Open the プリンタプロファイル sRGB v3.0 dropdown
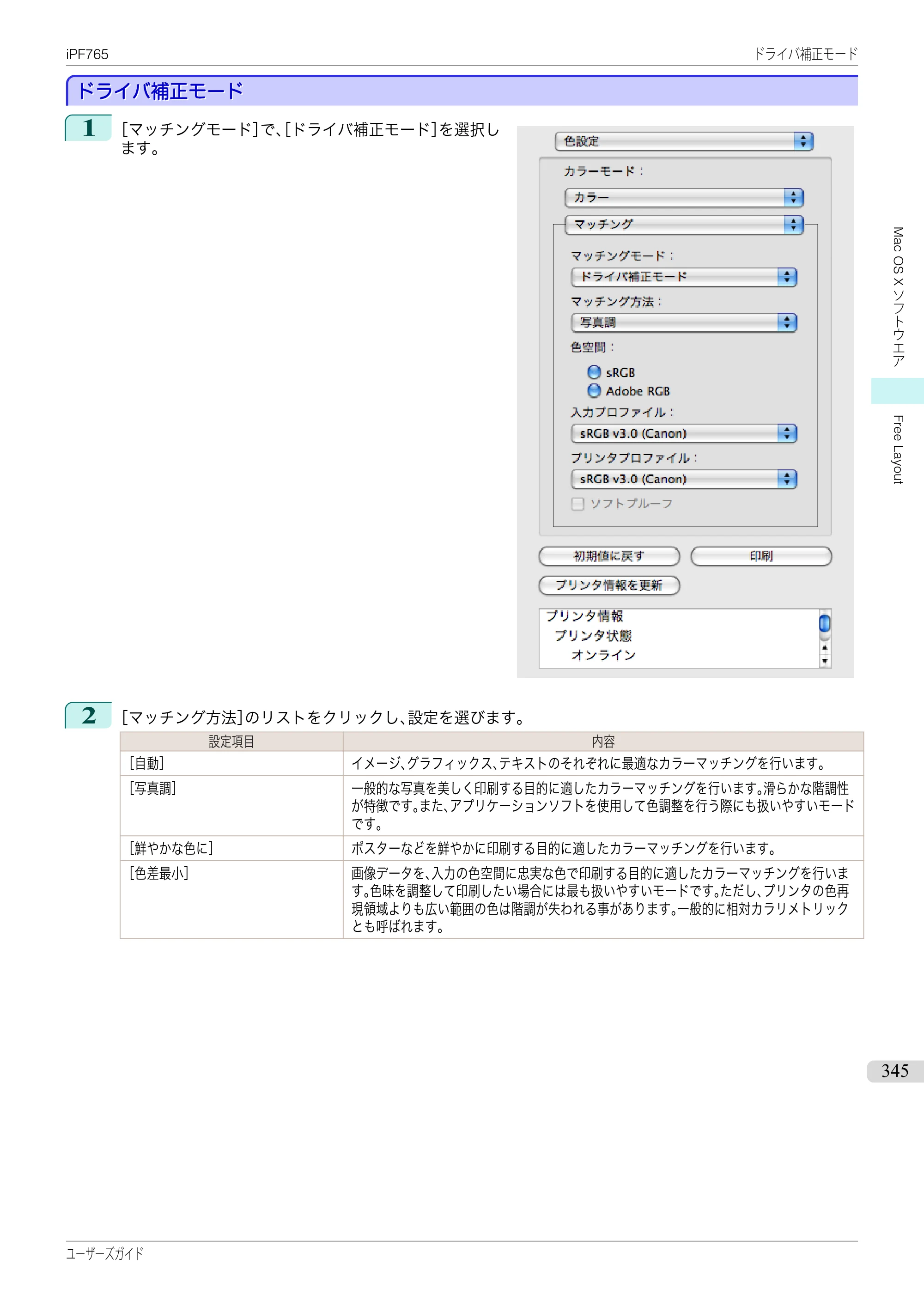Screen dimensions: 924x1307 click(x=684, y=479)
